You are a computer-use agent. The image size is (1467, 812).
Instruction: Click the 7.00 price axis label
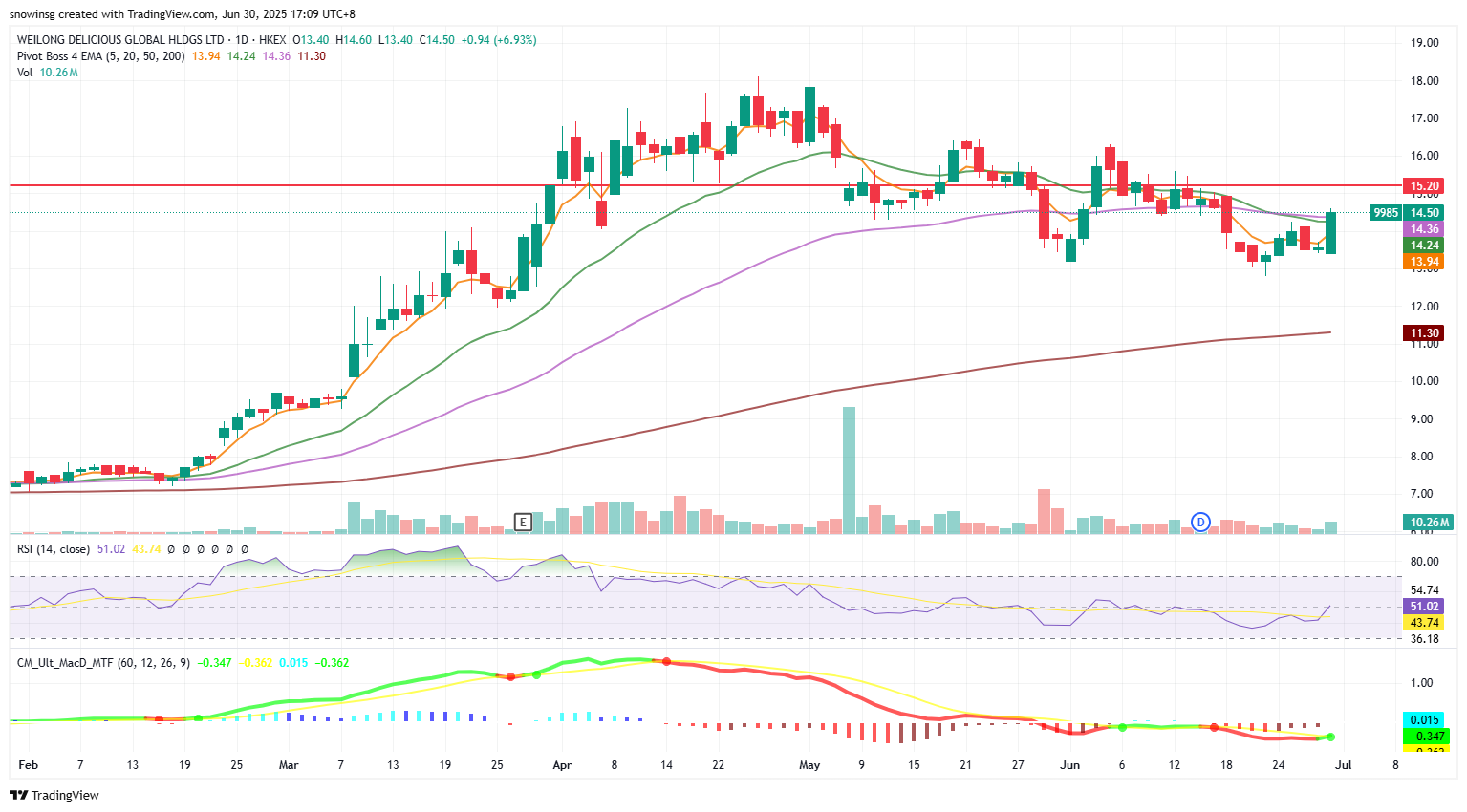1422,494
